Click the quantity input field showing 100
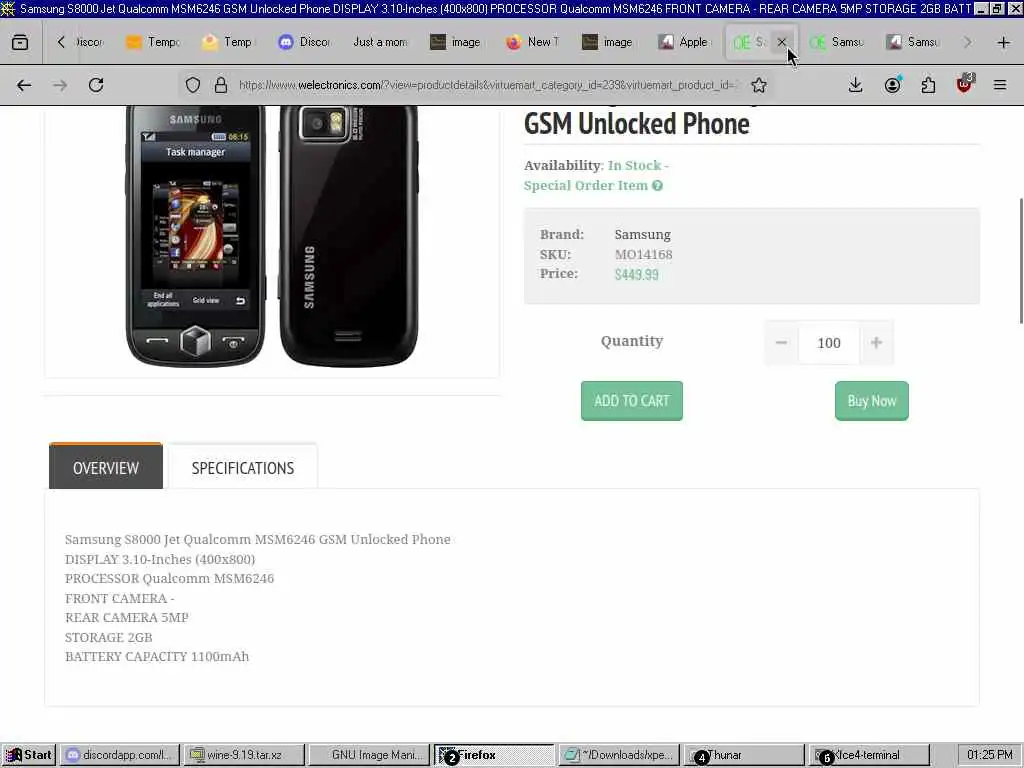 pyautogui.click(x=829, y=342)
